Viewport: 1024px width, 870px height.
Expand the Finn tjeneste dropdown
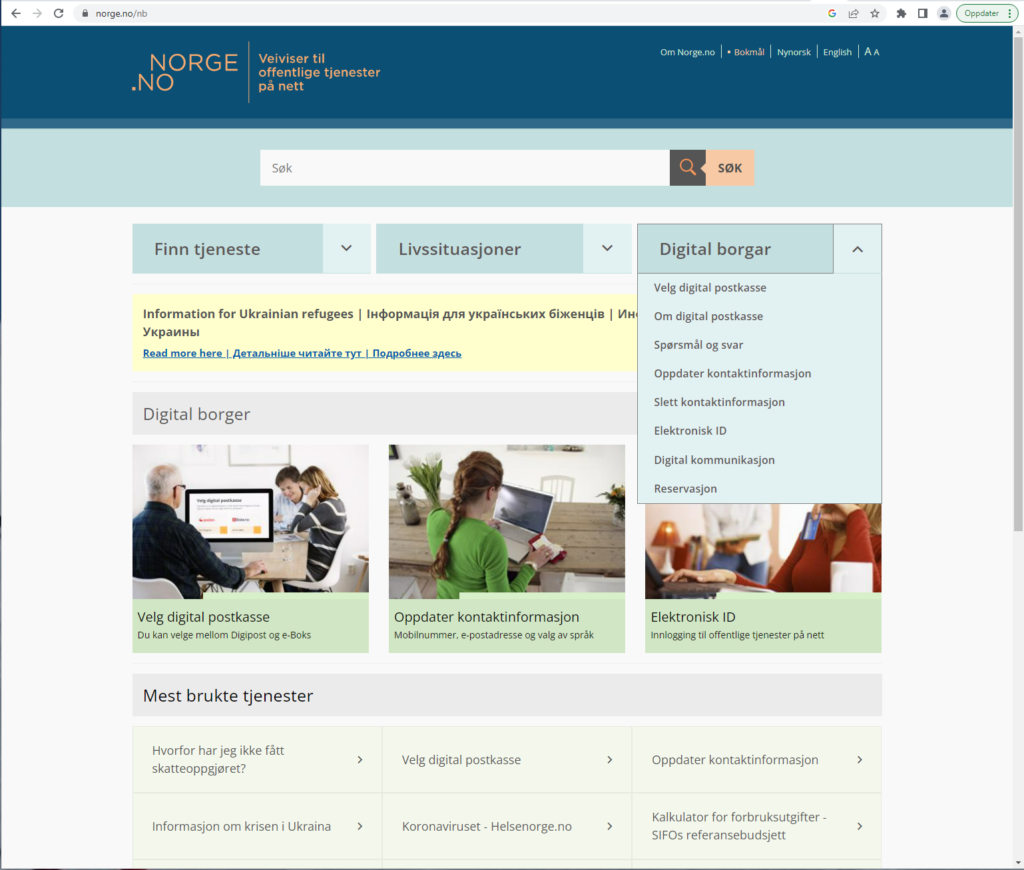(346, 249)
